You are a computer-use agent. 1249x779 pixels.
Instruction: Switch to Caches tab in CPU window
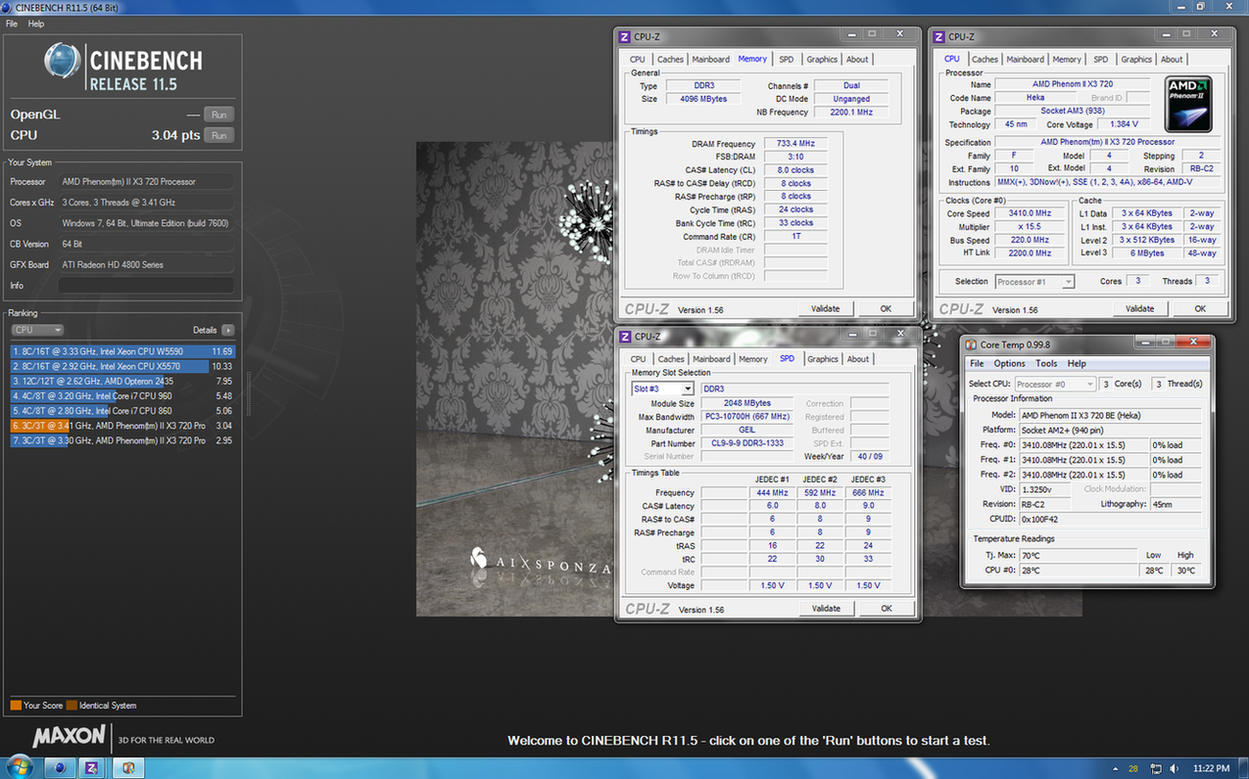(985, 60)
